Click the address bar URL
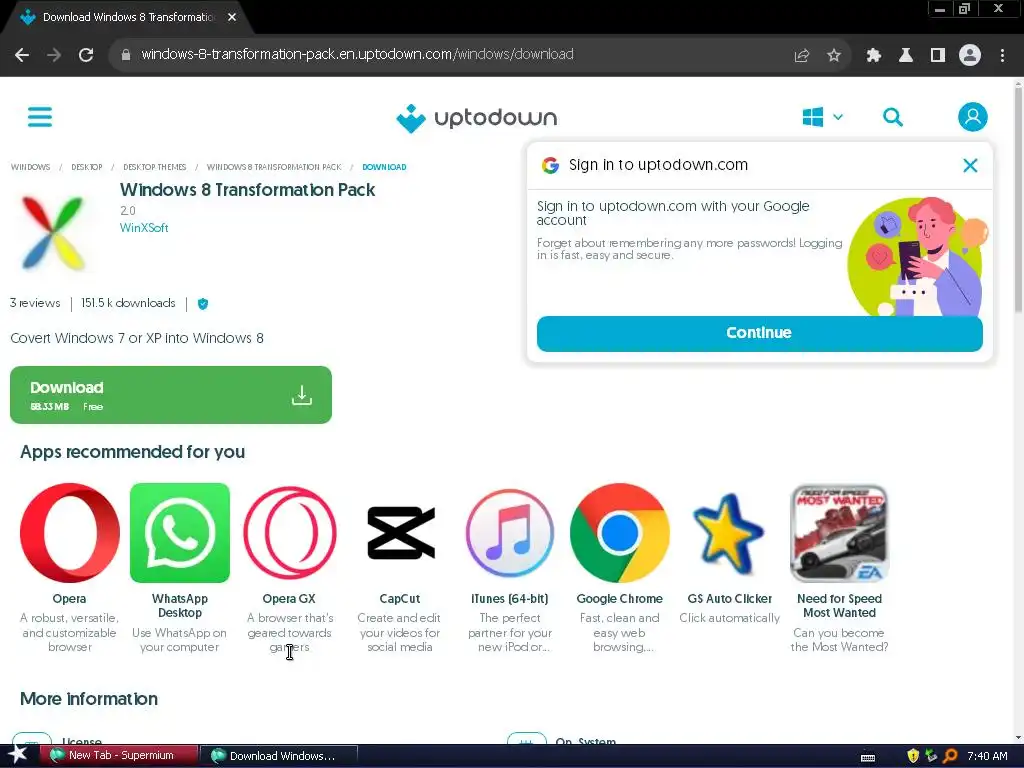The width and height of the screenshot is (1024, 768). (357, 54)
